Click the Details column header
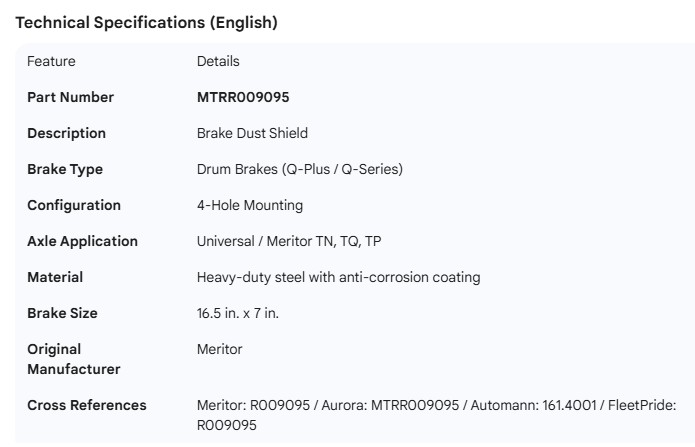Screen dimensions: 695x447 218,61
